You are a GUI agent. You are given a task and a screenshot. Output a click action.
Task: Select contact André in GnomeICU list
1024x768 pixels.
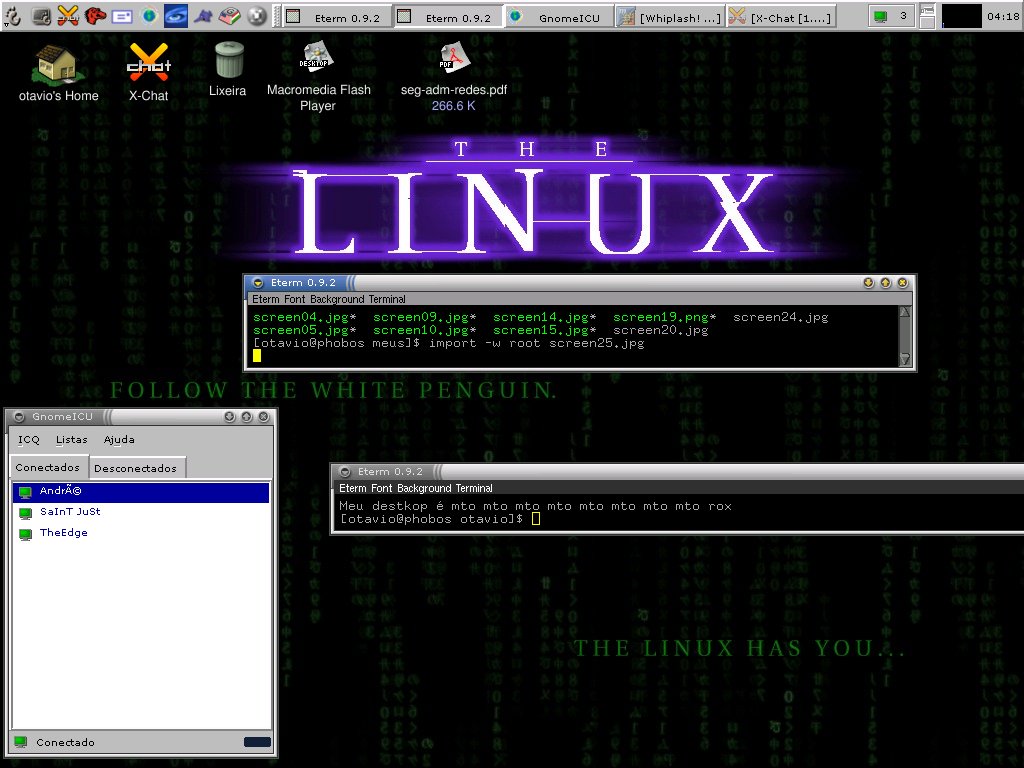point(140,492)
